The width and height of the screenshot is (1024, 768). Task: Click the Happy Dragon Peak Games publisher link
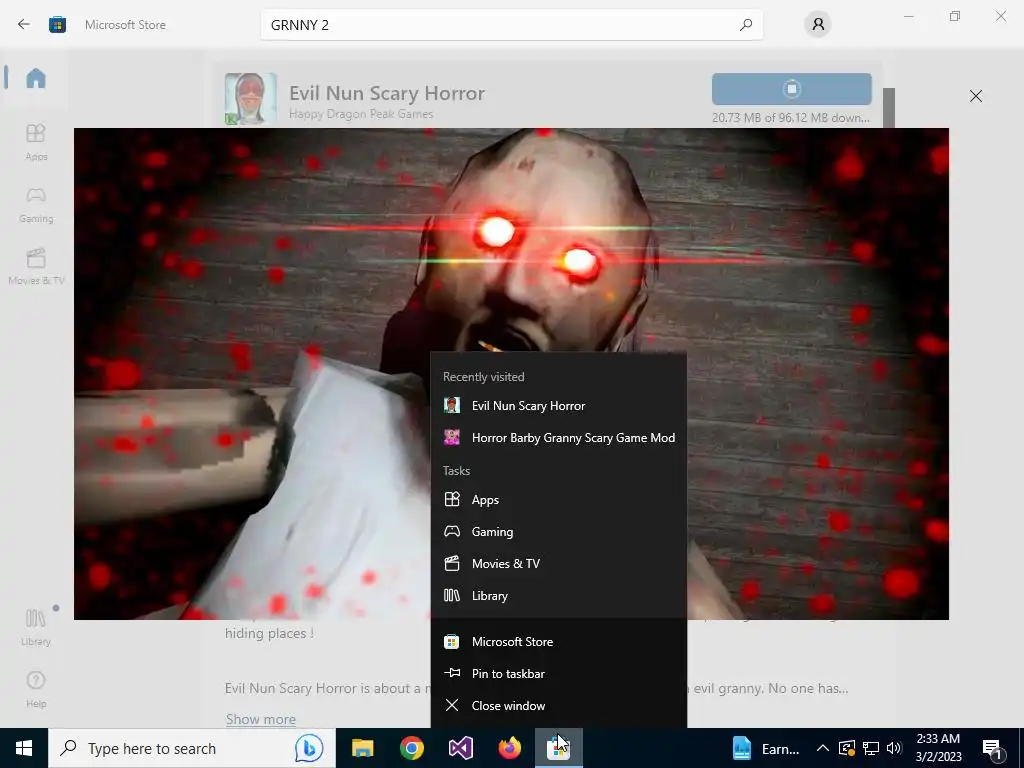pyautogui.click(x=361, y=114)
